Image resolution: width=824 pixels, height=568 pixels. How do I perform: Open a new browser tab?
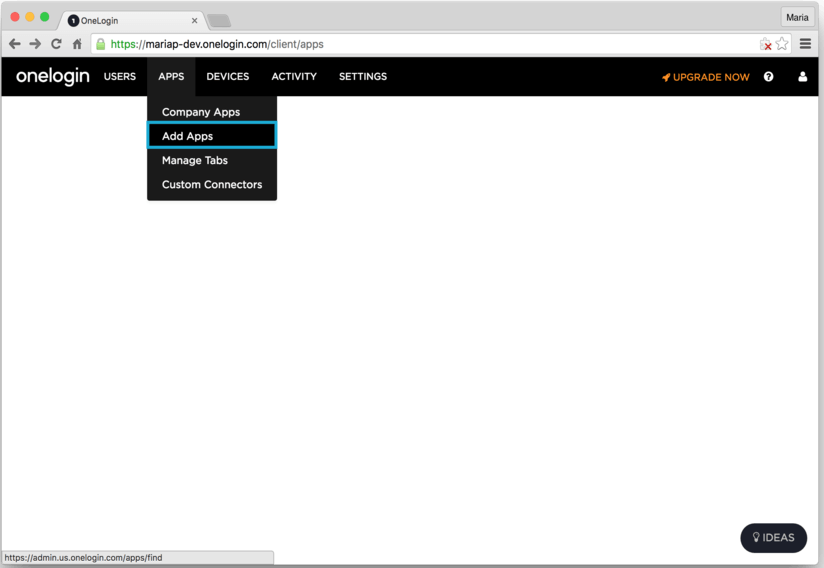219,21
